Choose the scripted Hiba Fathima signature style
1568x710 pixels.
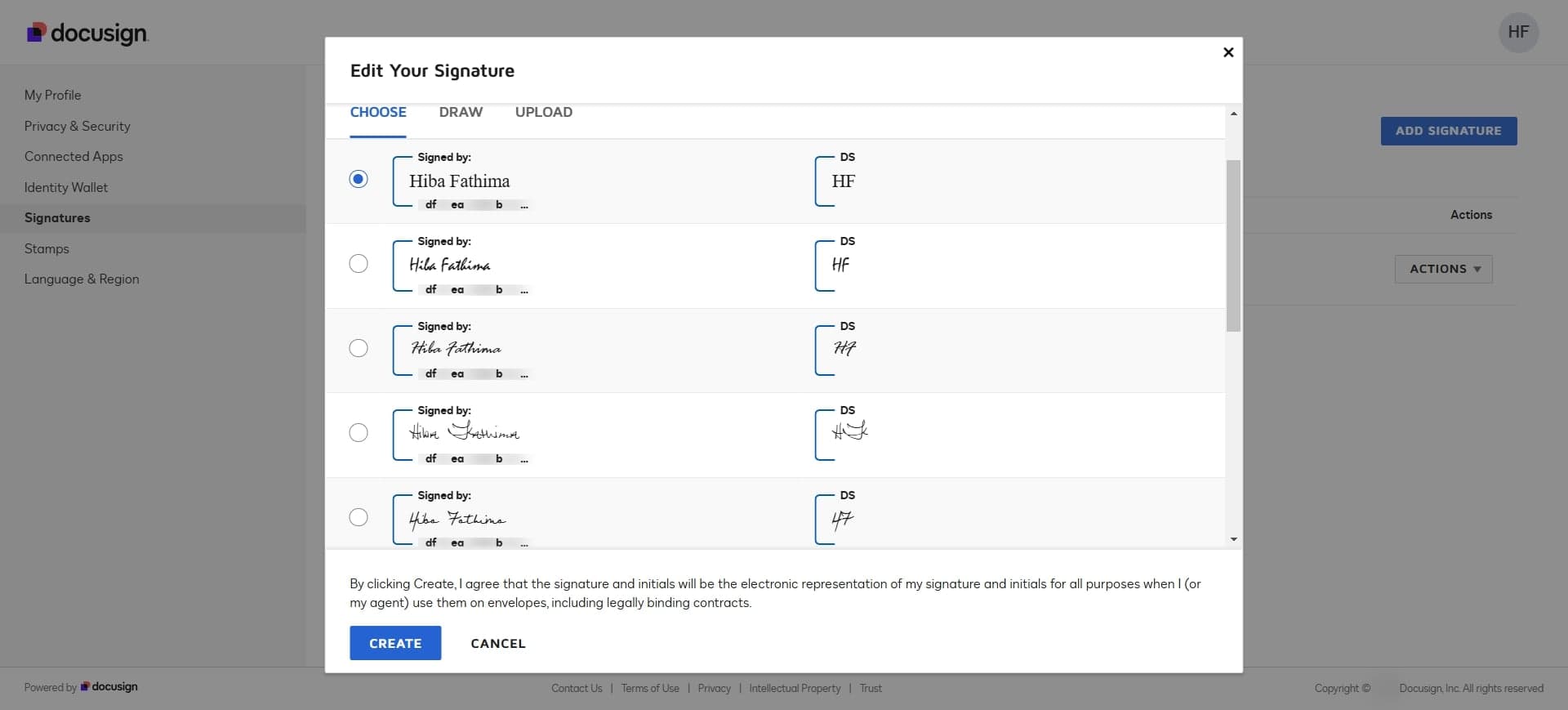point(359,348)
